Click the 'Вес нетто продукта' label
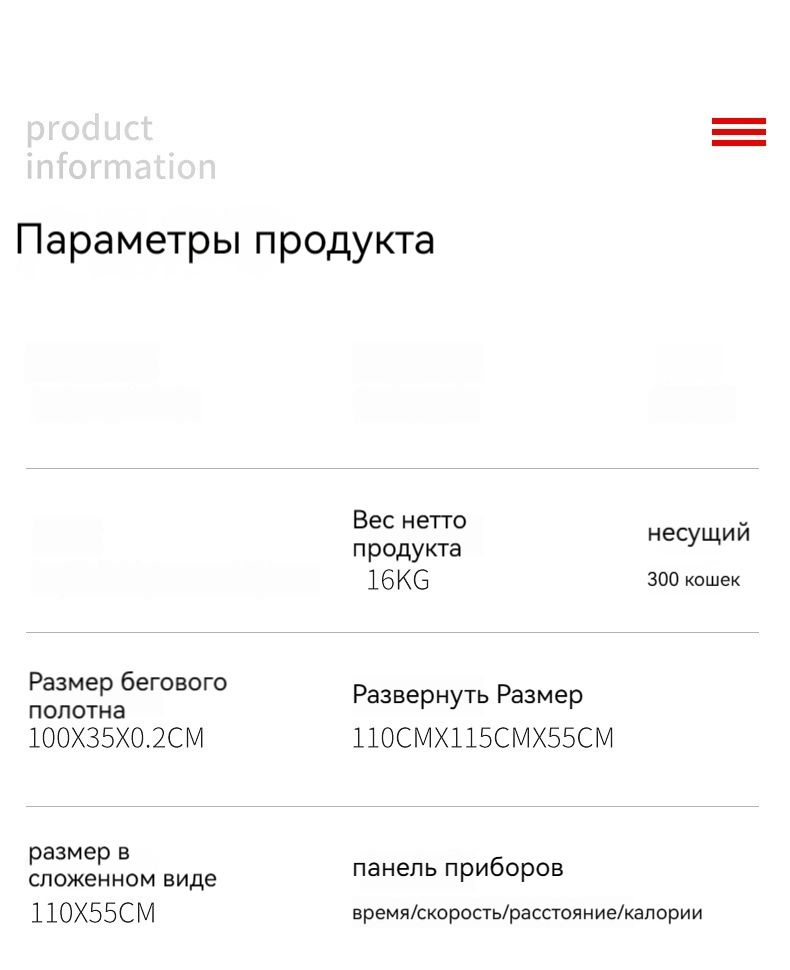790x970 pixels. 409,534
